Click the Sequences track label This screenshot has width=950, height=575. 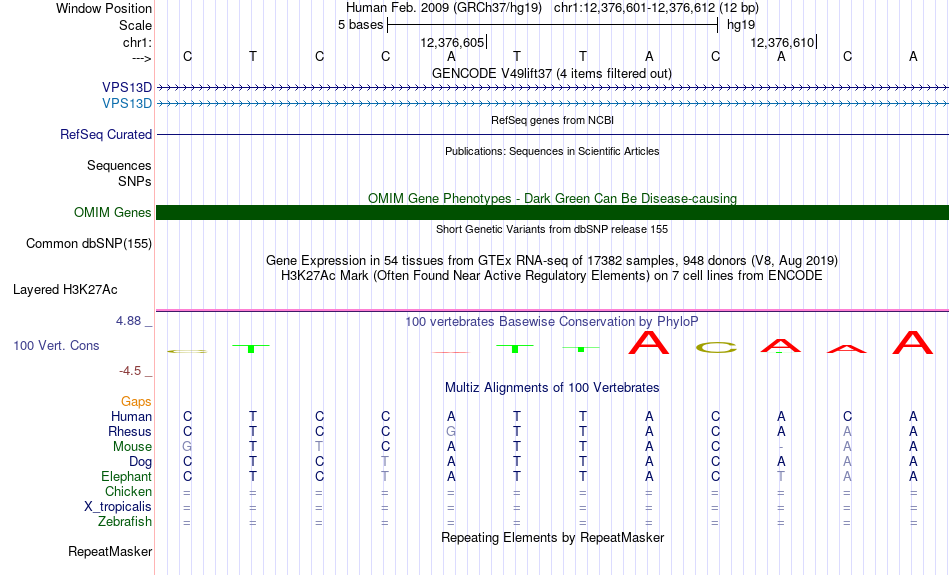click(x=119, y=165)
